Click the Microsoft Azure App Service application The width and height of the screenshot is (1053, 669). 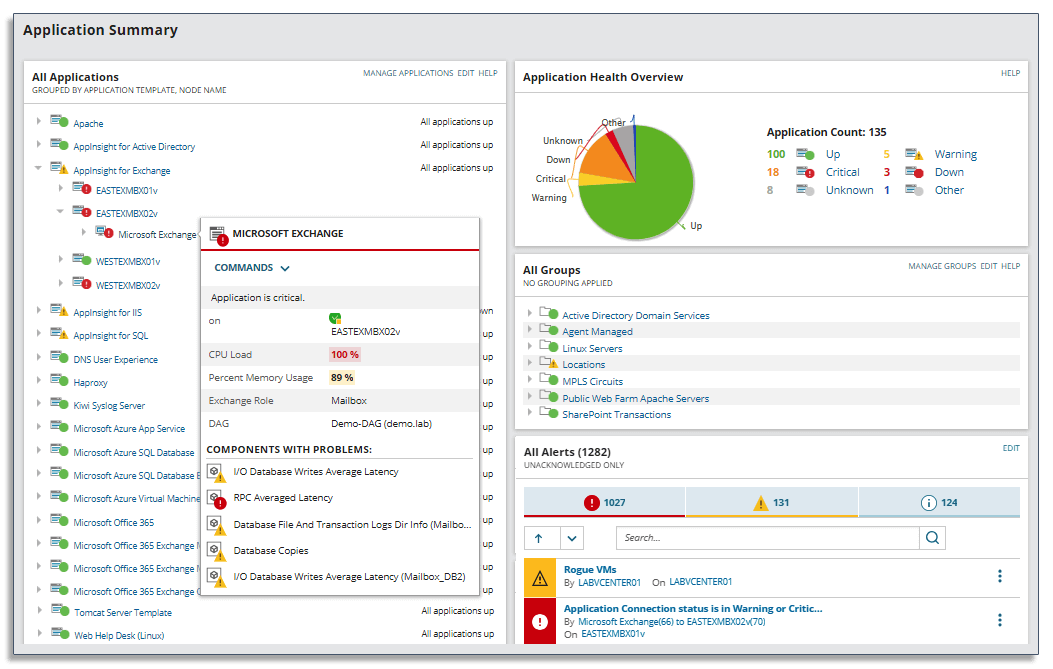click(x=129, y=429)
